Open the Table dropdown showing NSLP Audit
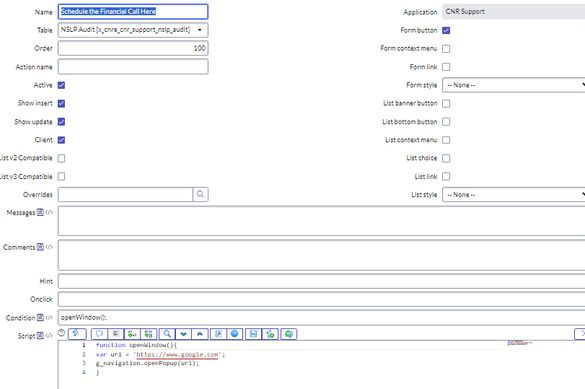585x389 pixels. pos(133,30)
